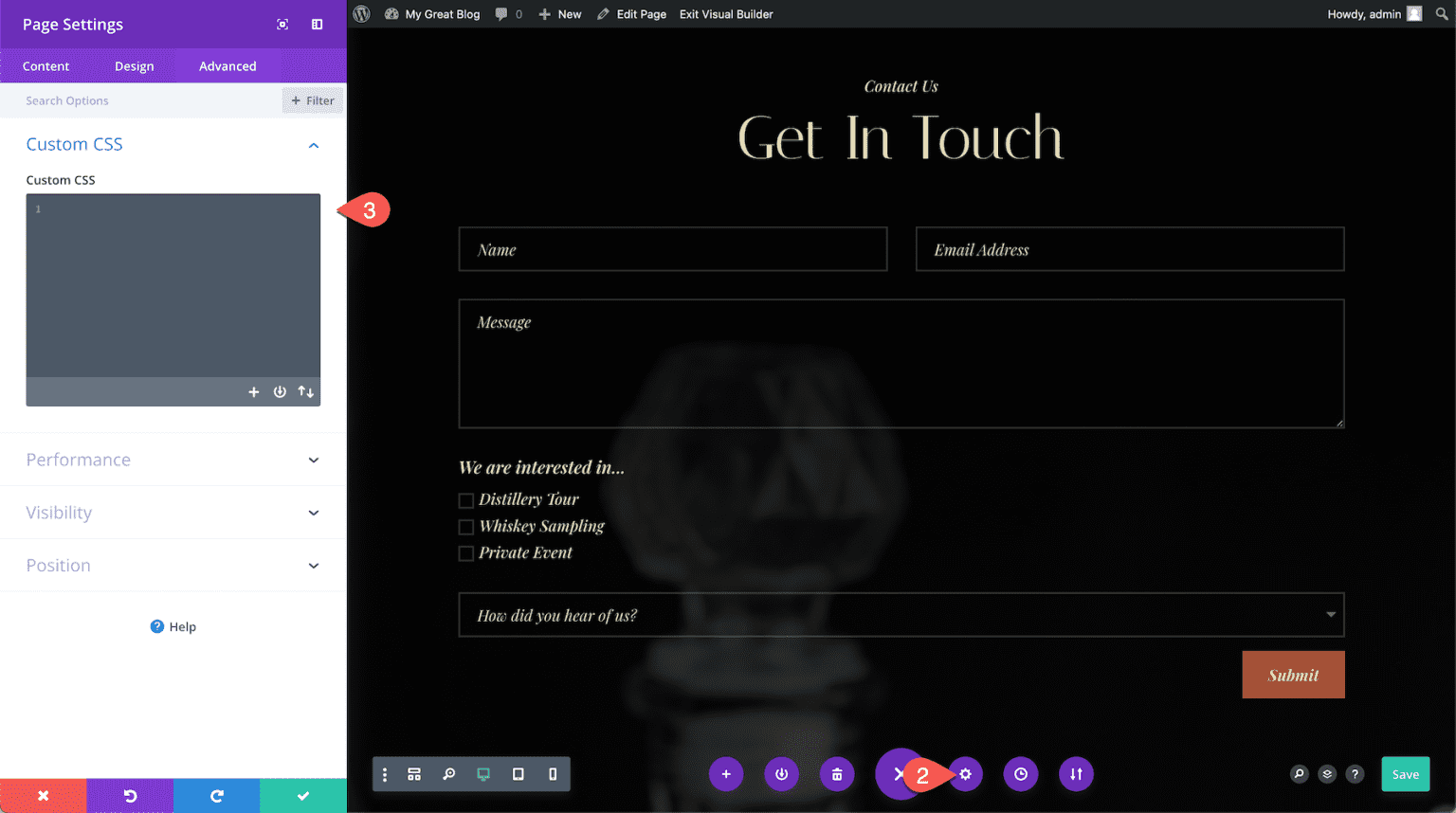The height and width of the screenshot is (813, 1456).
Task: Open wireframe view mode
Action: (x=414, y=774)
